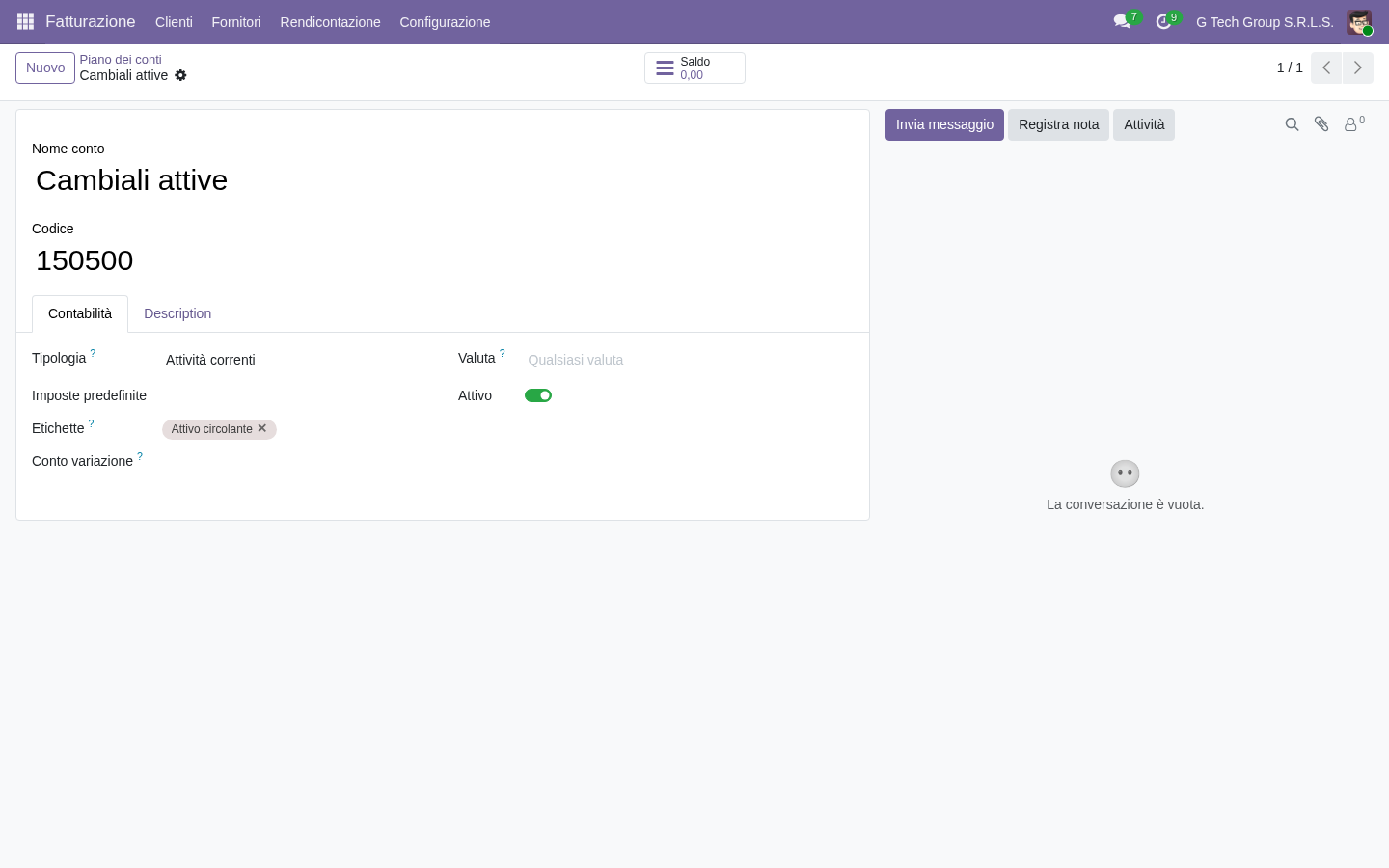Click Invia messaggio
1389x868 pixels.
click(x=944, y=124)
